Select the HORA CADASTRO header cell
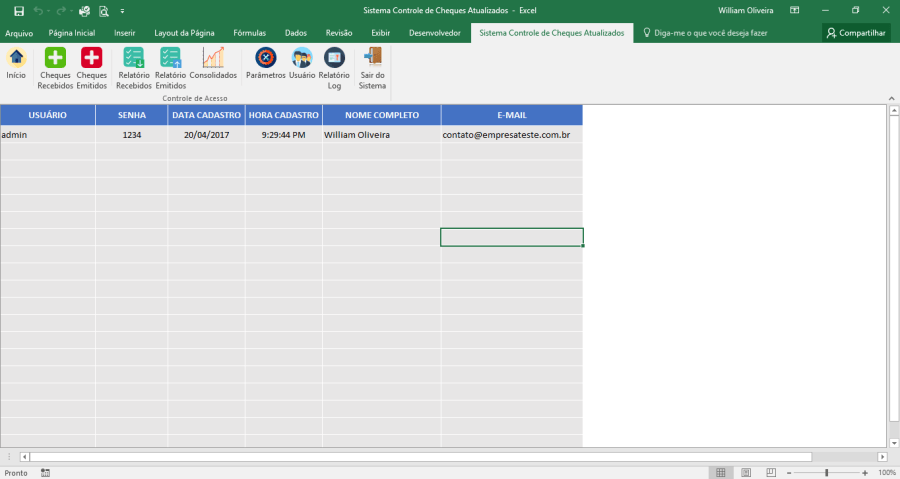This screenshot has height=479, width=900. tap(284, 115)
